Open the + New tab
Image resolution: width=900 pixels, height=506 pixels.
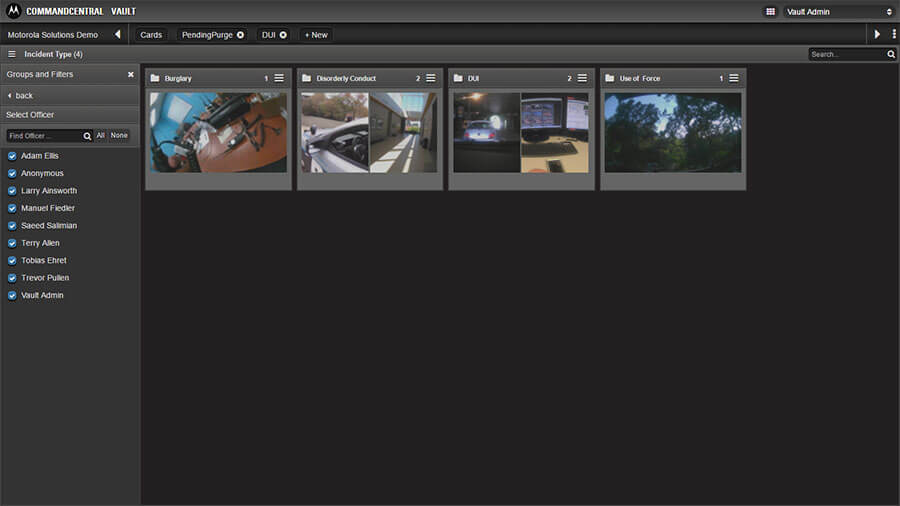tap(316, 35)
